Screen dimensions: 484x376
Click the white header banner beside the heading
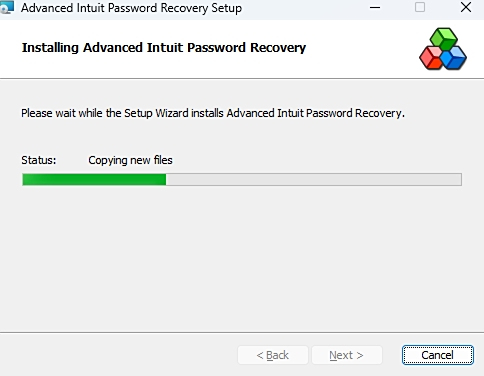pos(362,48)
